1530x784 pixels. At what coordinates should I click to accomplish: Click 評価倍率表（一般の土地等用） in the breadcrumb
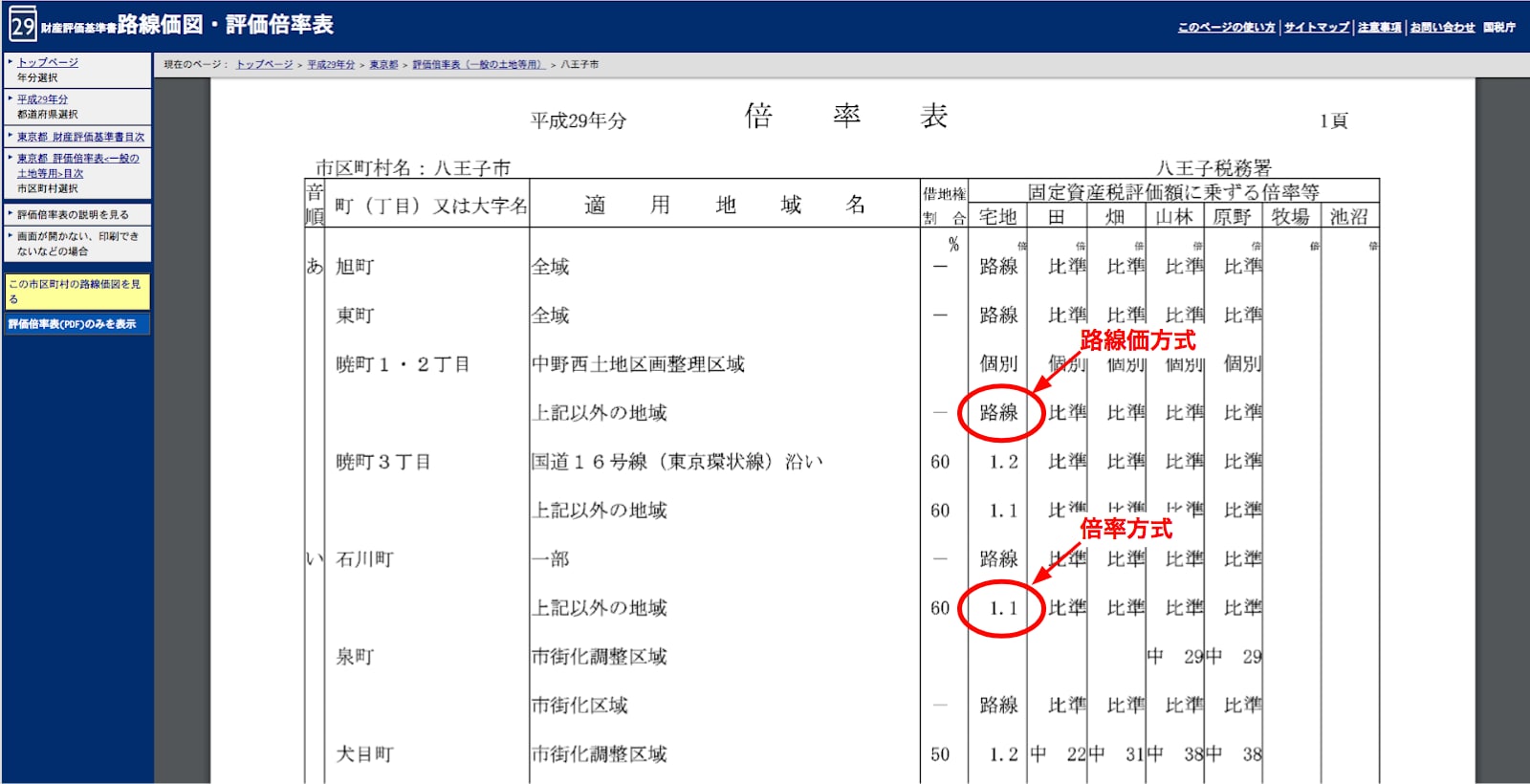pos(478,65)
